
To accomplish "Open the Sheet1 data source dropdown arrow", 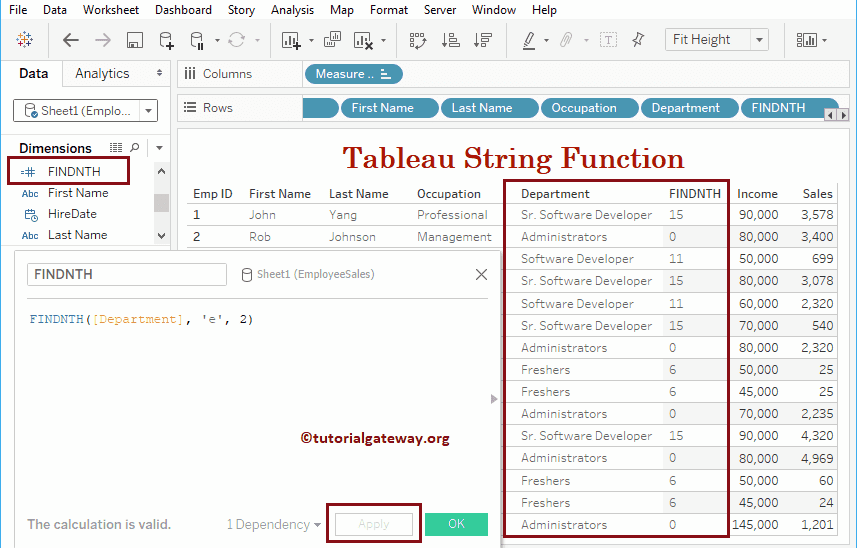I will (x=148, y=111).
